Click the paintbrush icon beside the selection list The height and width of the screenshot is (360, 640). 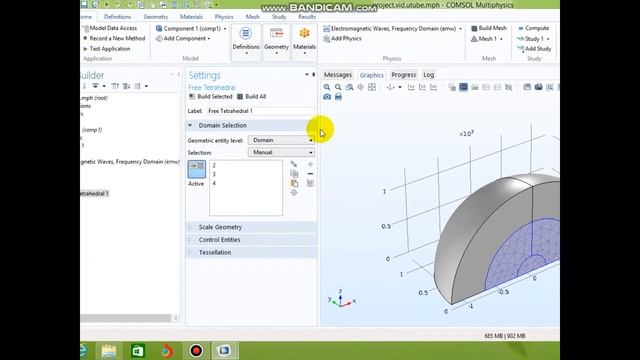coord(294,164)
